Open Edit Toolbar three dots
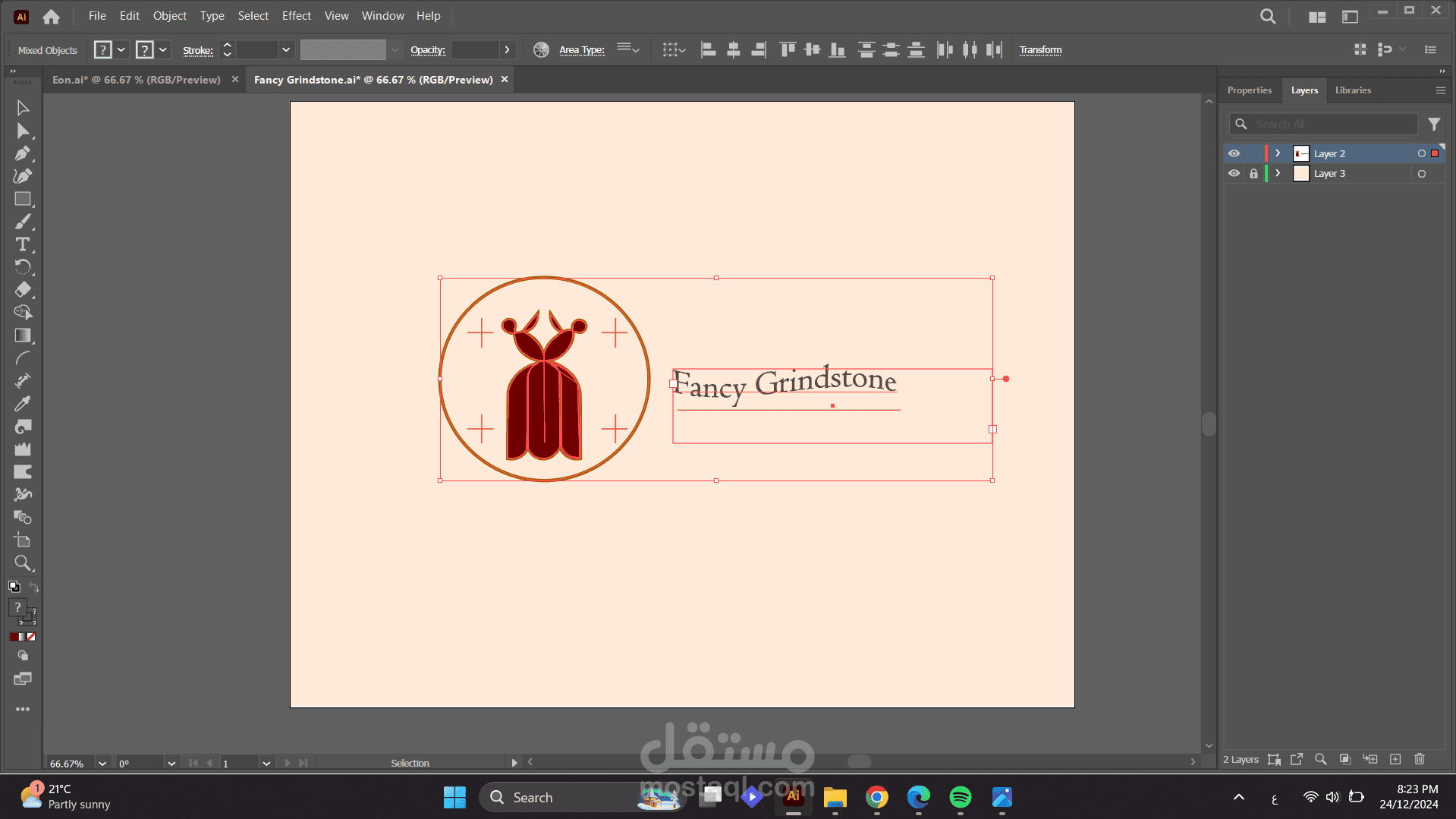The height and width of the screenshot is (819, 1456). click(23, 709)
